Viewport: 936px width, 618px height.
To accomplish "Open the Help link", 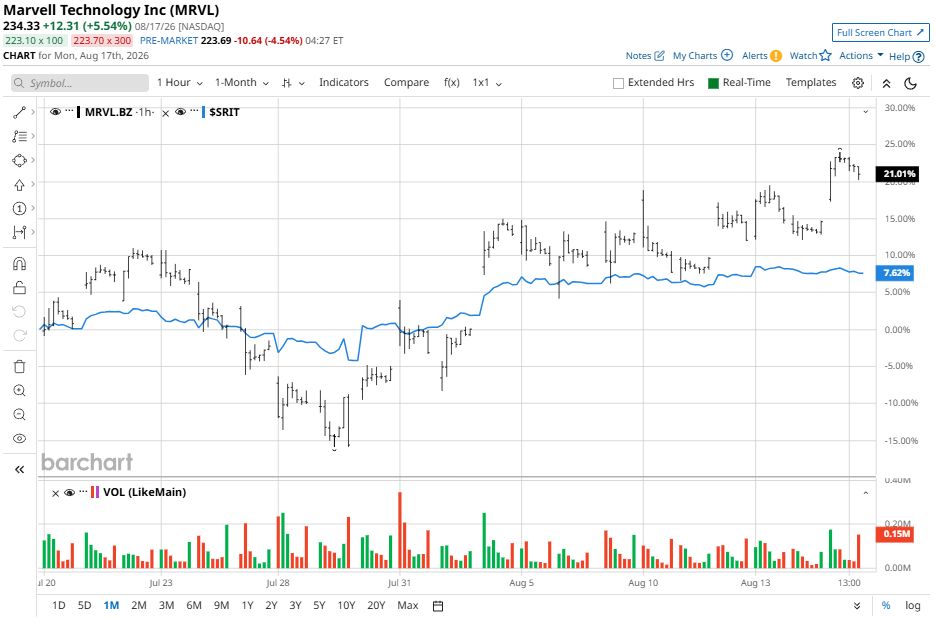I will pos(906,56).
